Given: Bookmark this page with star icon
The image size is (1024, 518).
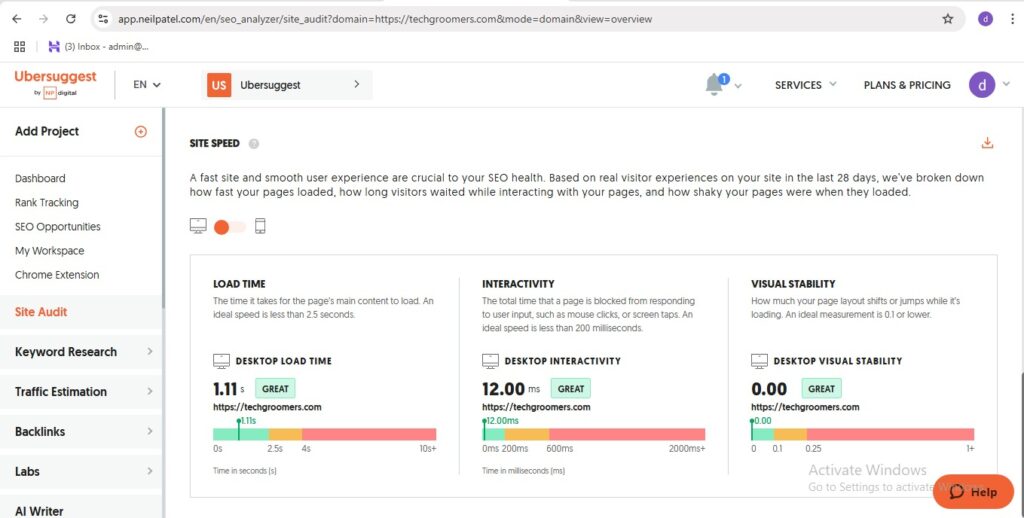Looking at the screenshot, I should [x=948, y=19].
